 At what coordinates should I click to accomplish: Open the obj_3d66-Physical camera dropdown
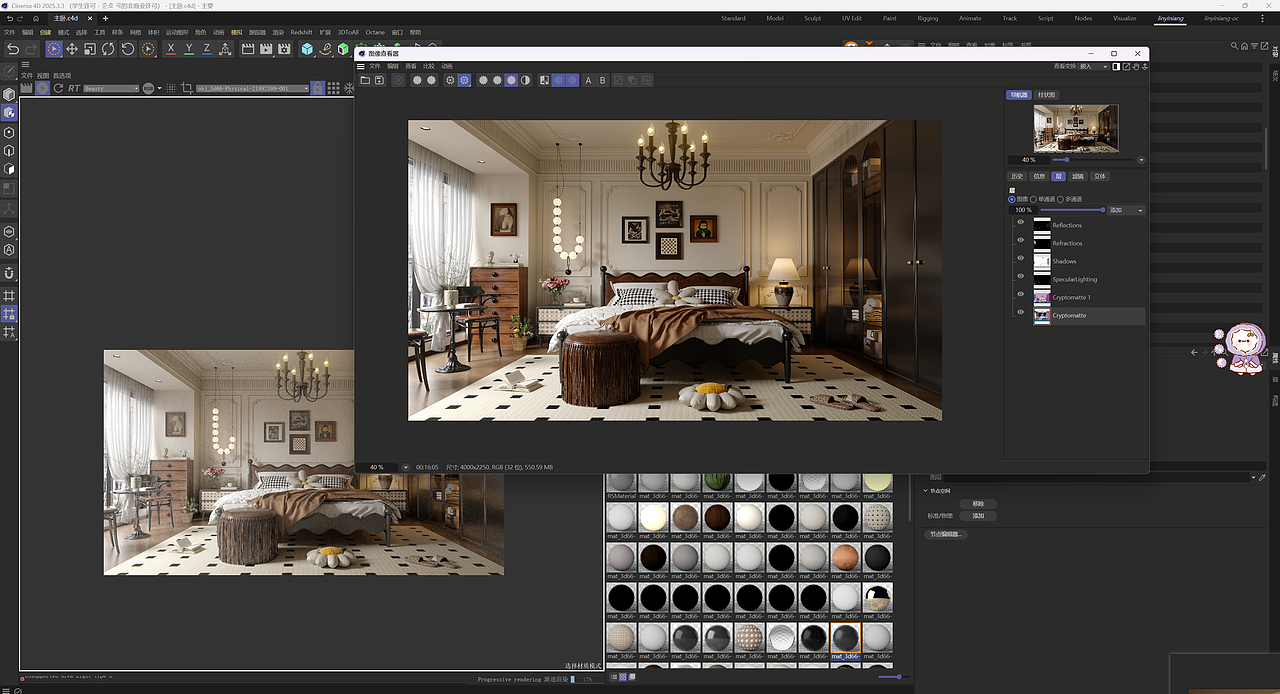[x=252, y=88]
